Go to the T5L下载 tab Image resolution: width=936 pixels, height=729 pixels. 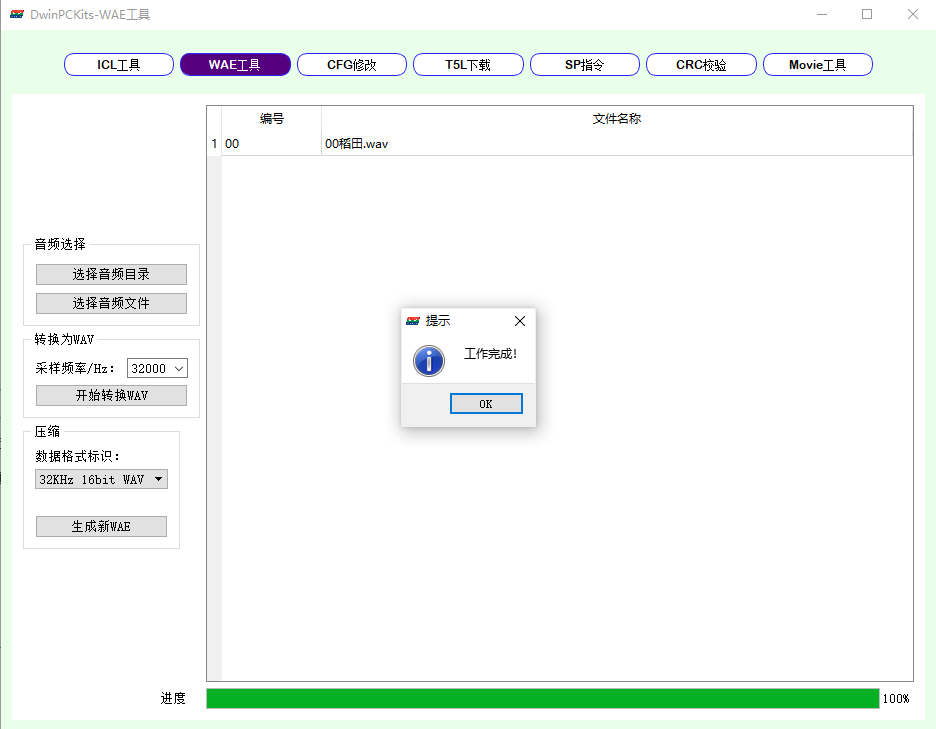[468, 65]
